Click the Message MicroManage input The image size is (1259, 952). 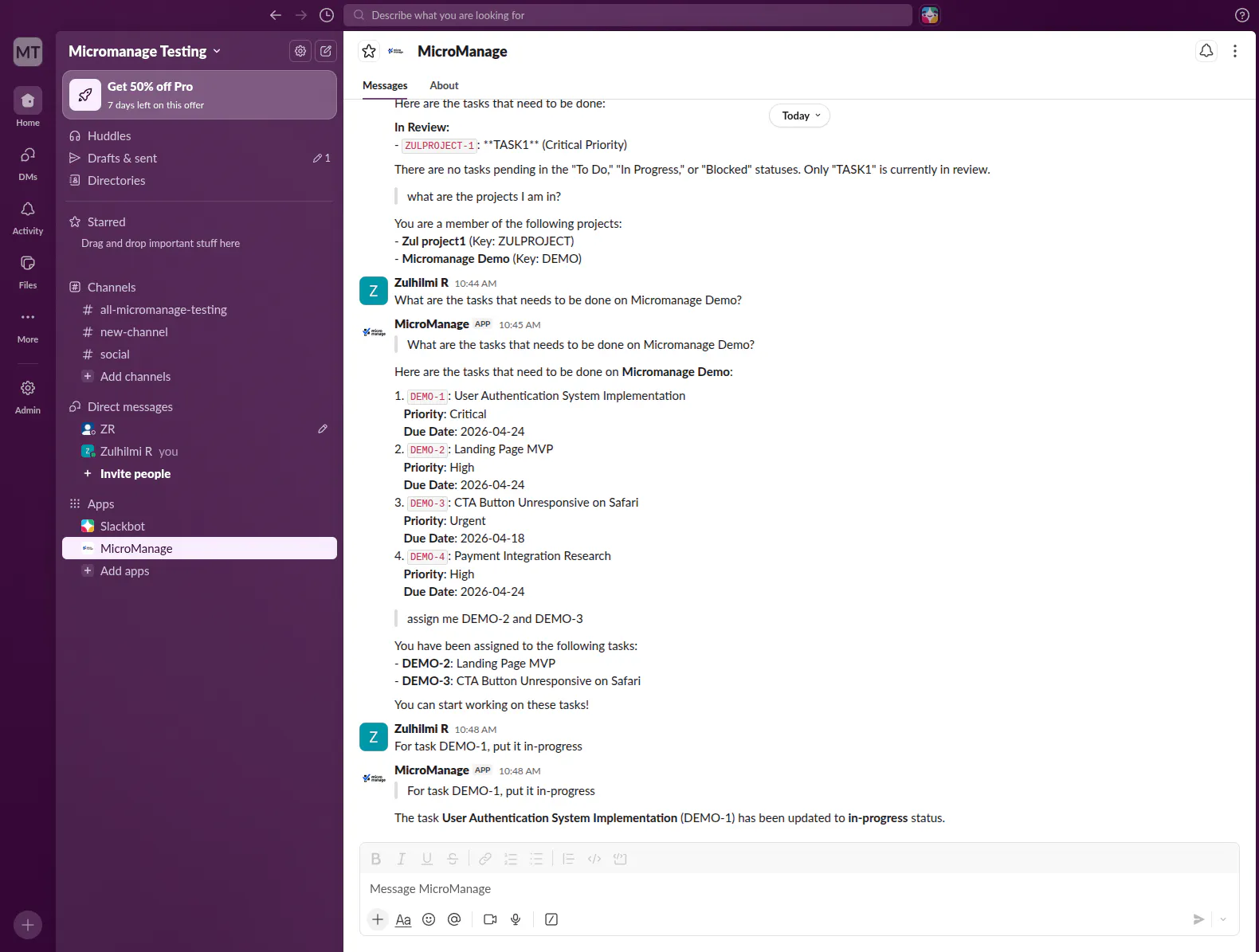799,888
